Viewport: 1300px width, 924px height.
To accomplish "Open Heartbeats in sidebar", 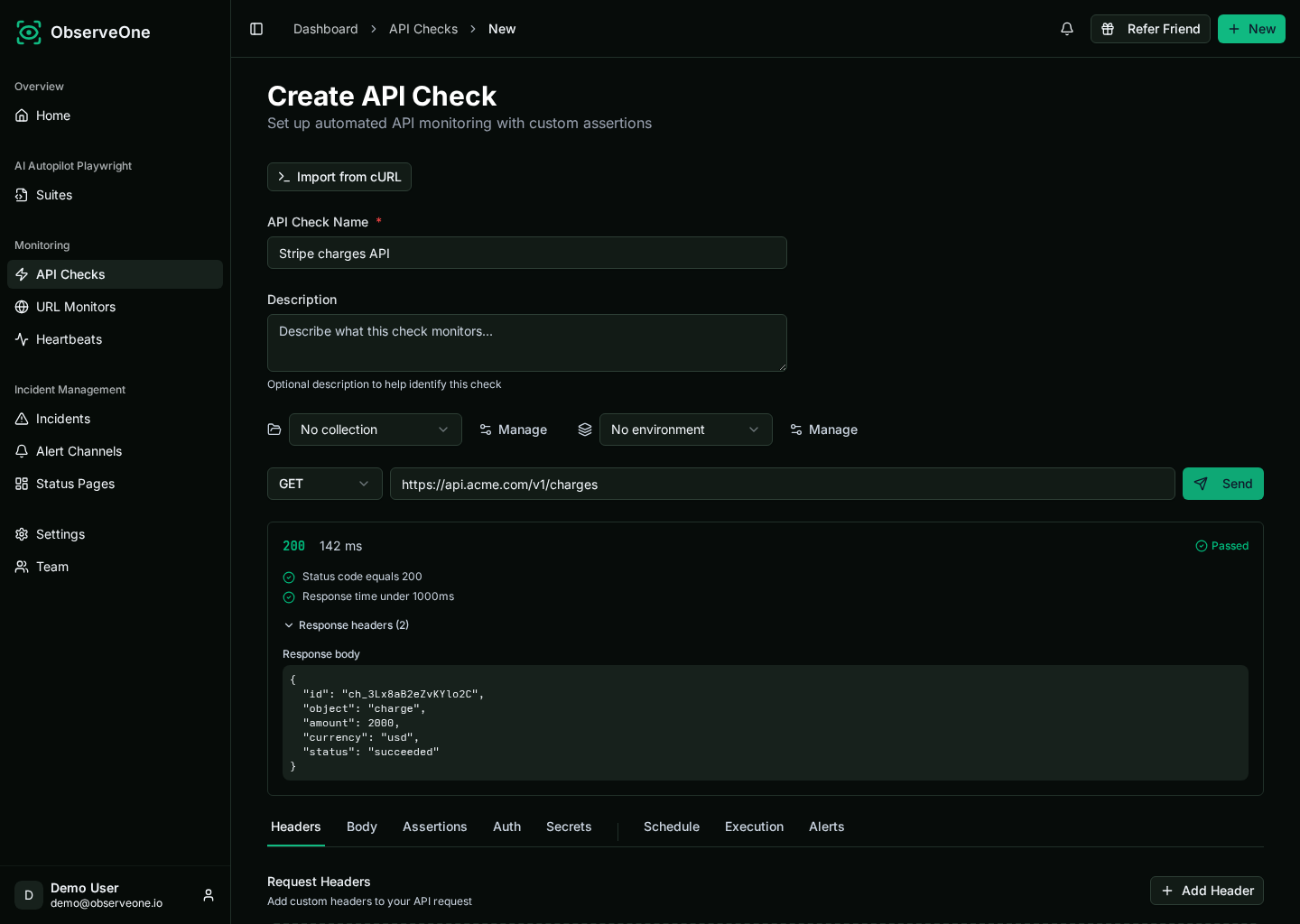I will pyautogui.click(x=115, y=339).
